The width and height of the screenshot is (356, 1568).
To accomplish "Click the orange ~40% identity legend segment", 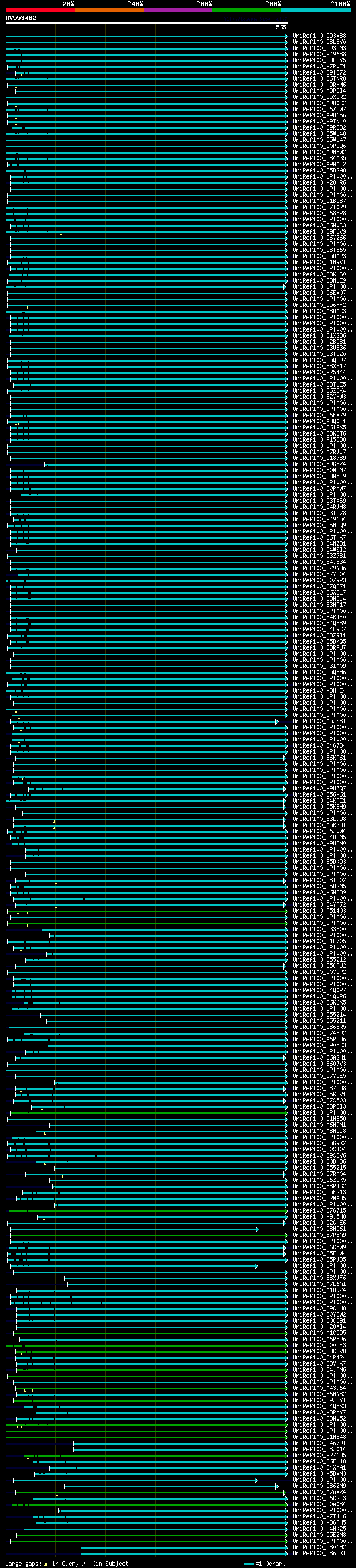I will 108,10.
